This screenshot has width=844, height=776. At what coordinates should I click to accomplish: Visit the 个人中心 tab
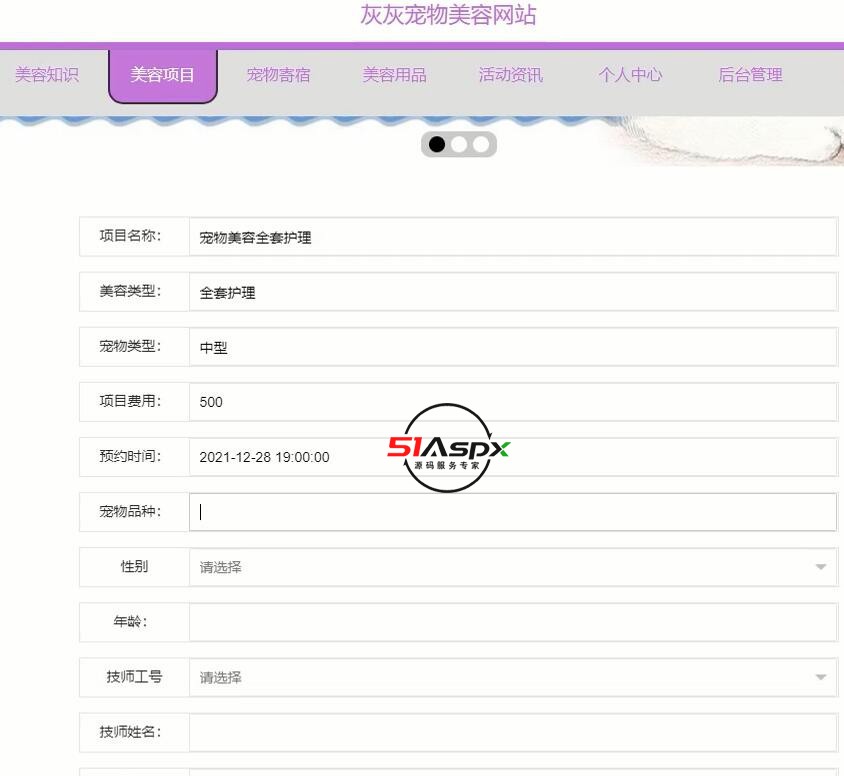pyautogui.click(x=630, y=75)
